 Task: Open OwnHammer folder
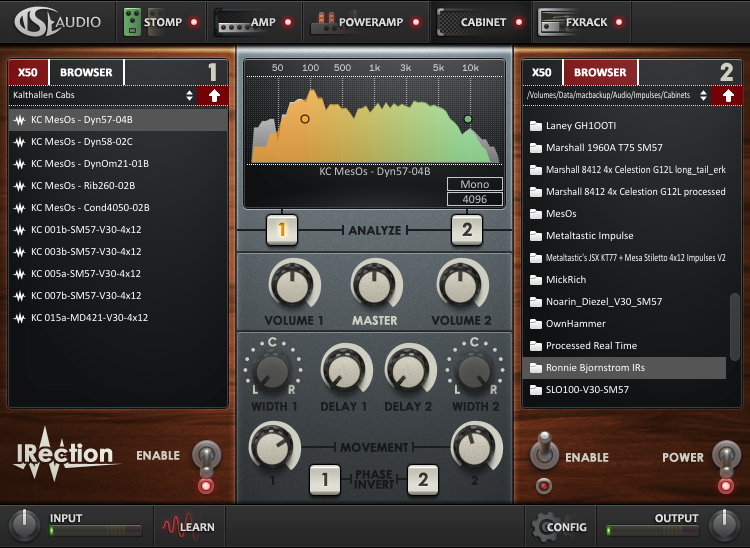[x=624, y=324]
